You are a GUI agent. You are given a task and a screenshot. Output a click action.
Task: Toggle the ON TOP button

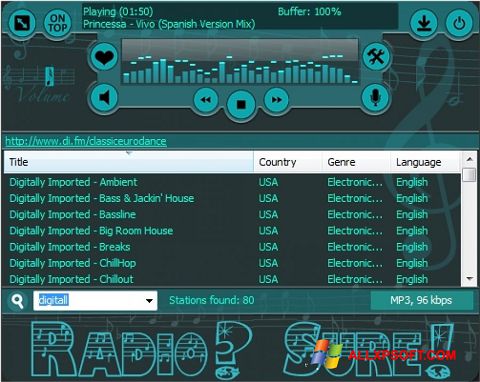[x=57, y=23]
